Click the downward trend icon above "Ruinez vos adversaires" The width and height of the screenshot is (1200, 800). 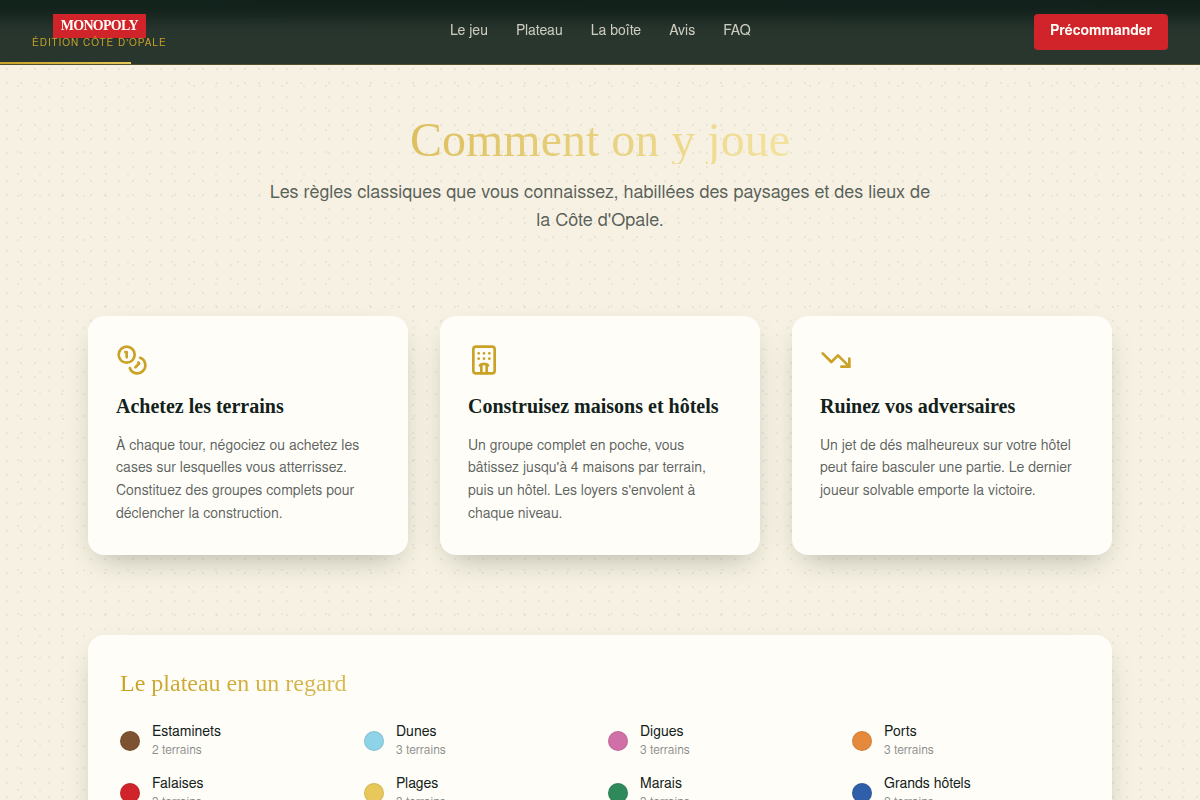836,360
